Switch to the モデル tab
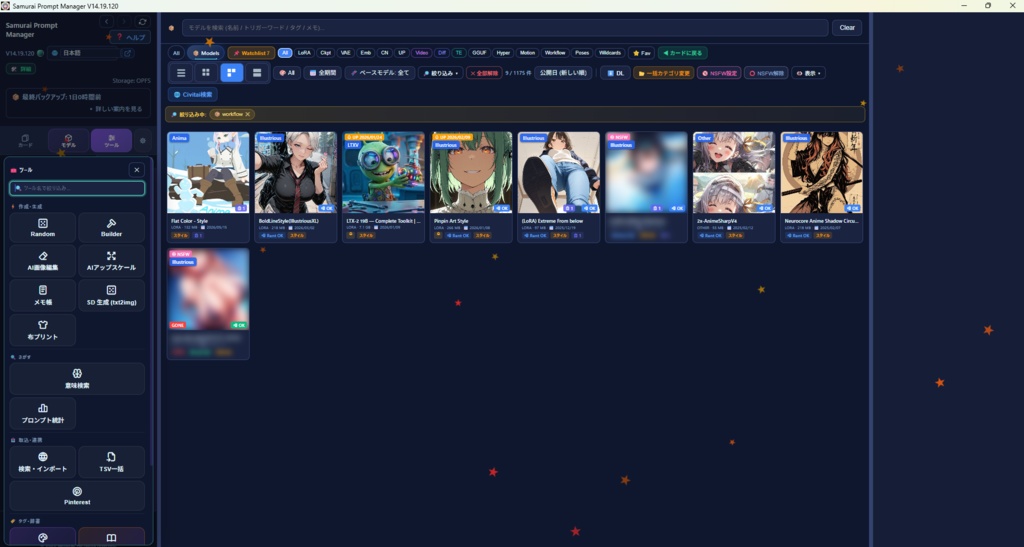1024x547 pixels. coord(68,140)
